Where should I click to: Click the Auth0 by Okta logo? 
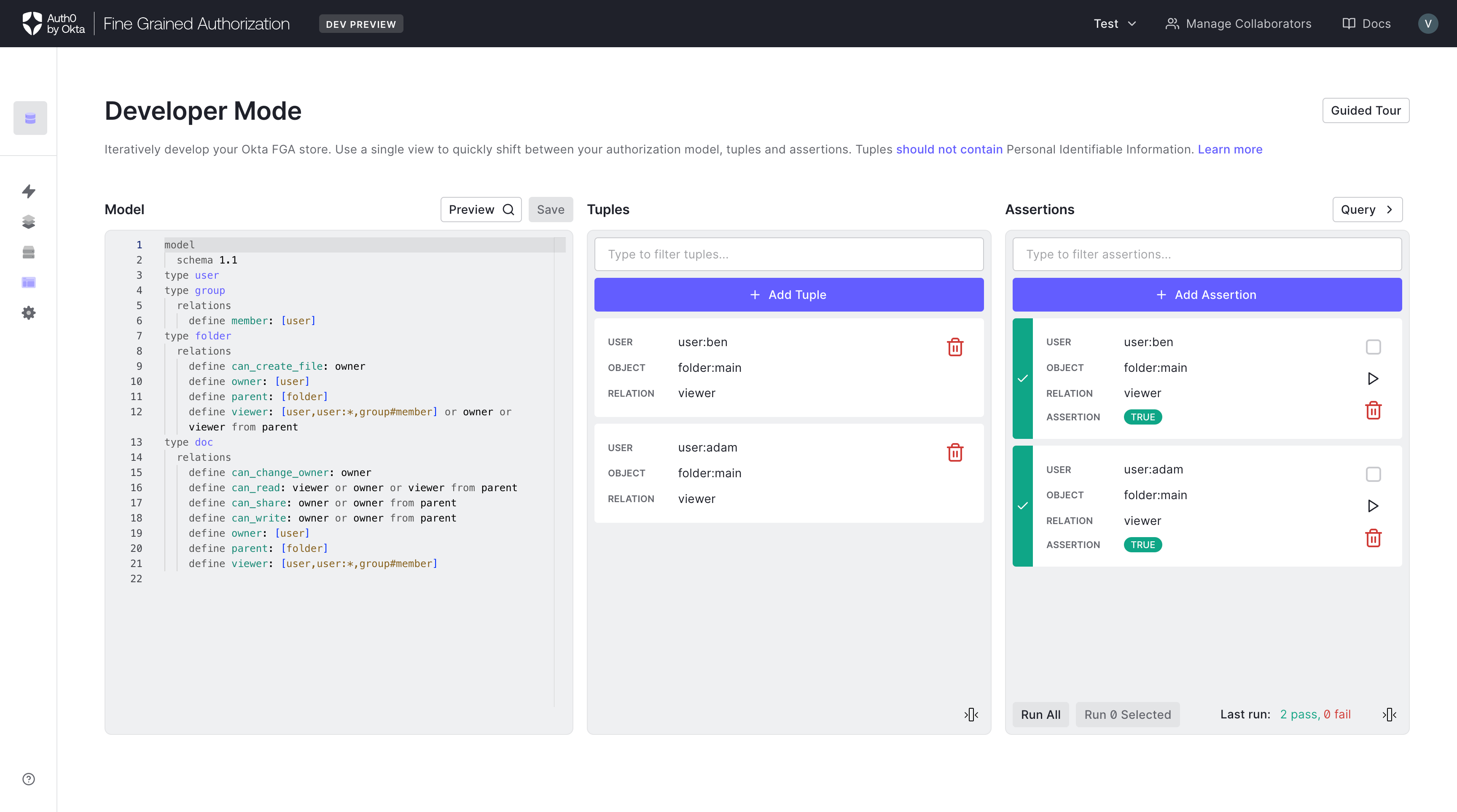pyautogui.click(x=53, y=23)
